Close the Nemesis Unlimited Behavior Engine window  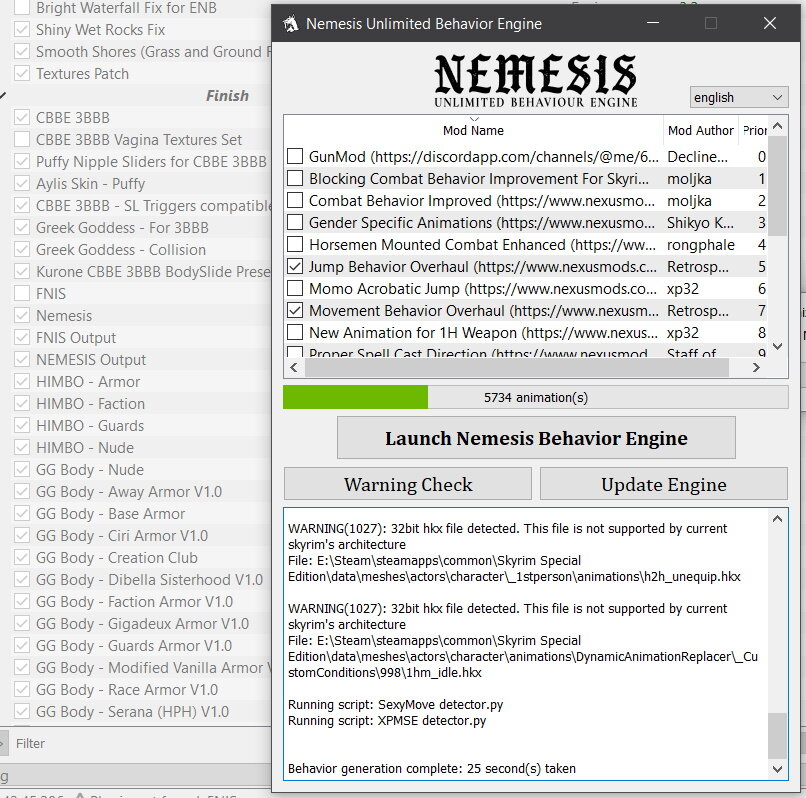770,23
